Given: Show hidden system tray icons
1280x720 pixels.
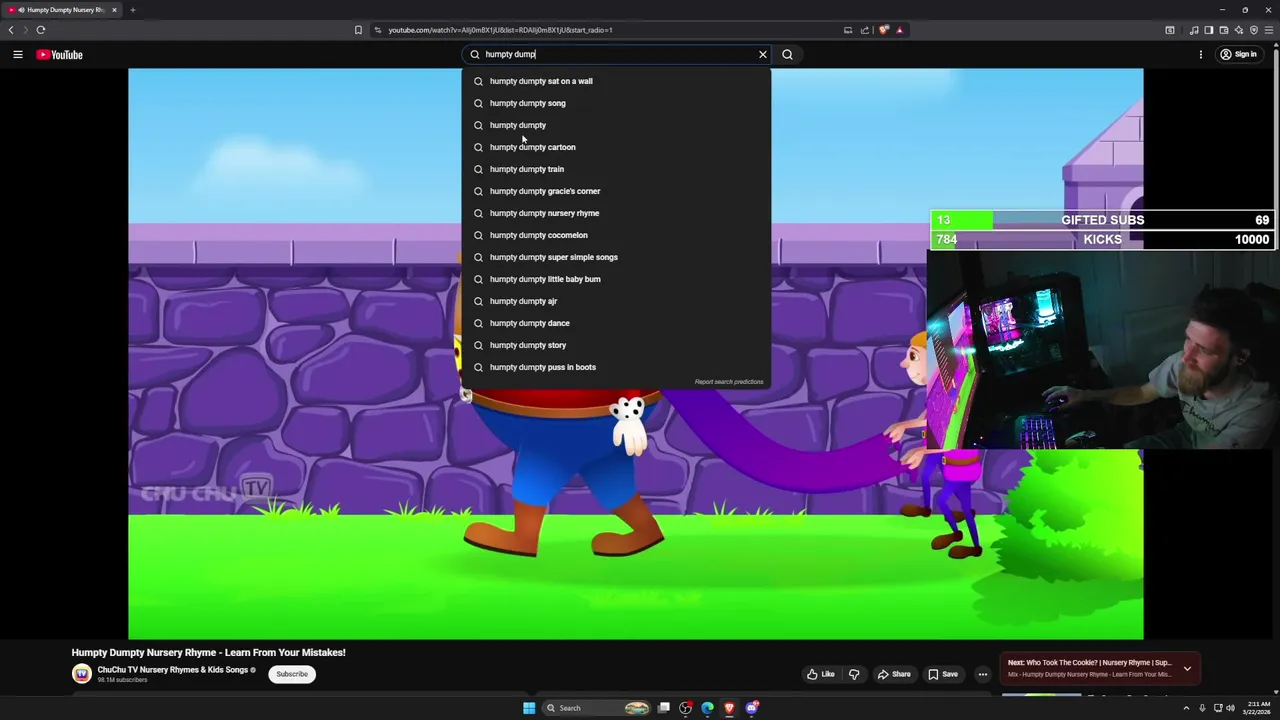Looking at the screenshot, I should (1186, 708).
